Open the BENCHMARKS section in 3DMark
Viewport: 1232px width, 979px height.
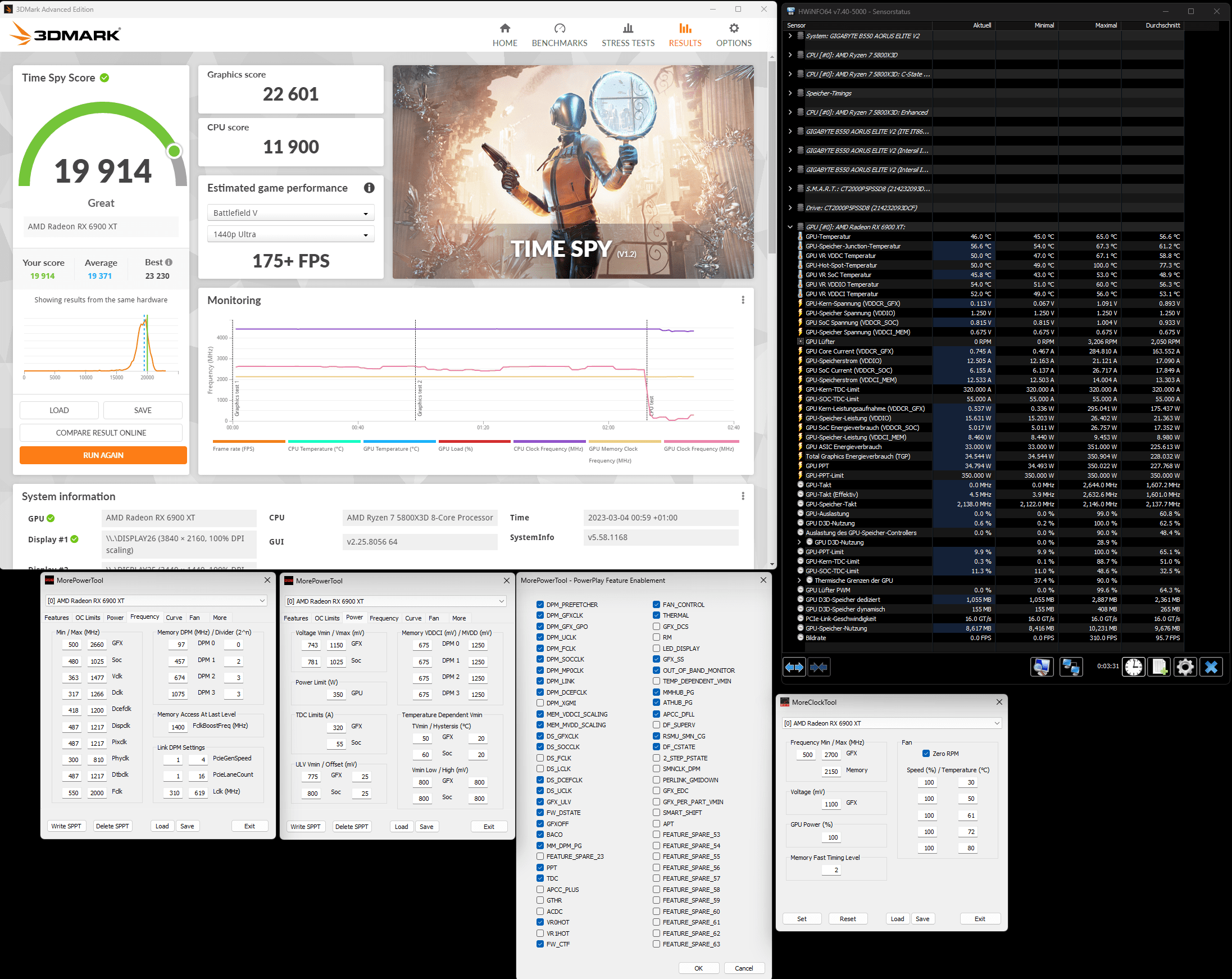pyautogui.click(x=560, y=35)
